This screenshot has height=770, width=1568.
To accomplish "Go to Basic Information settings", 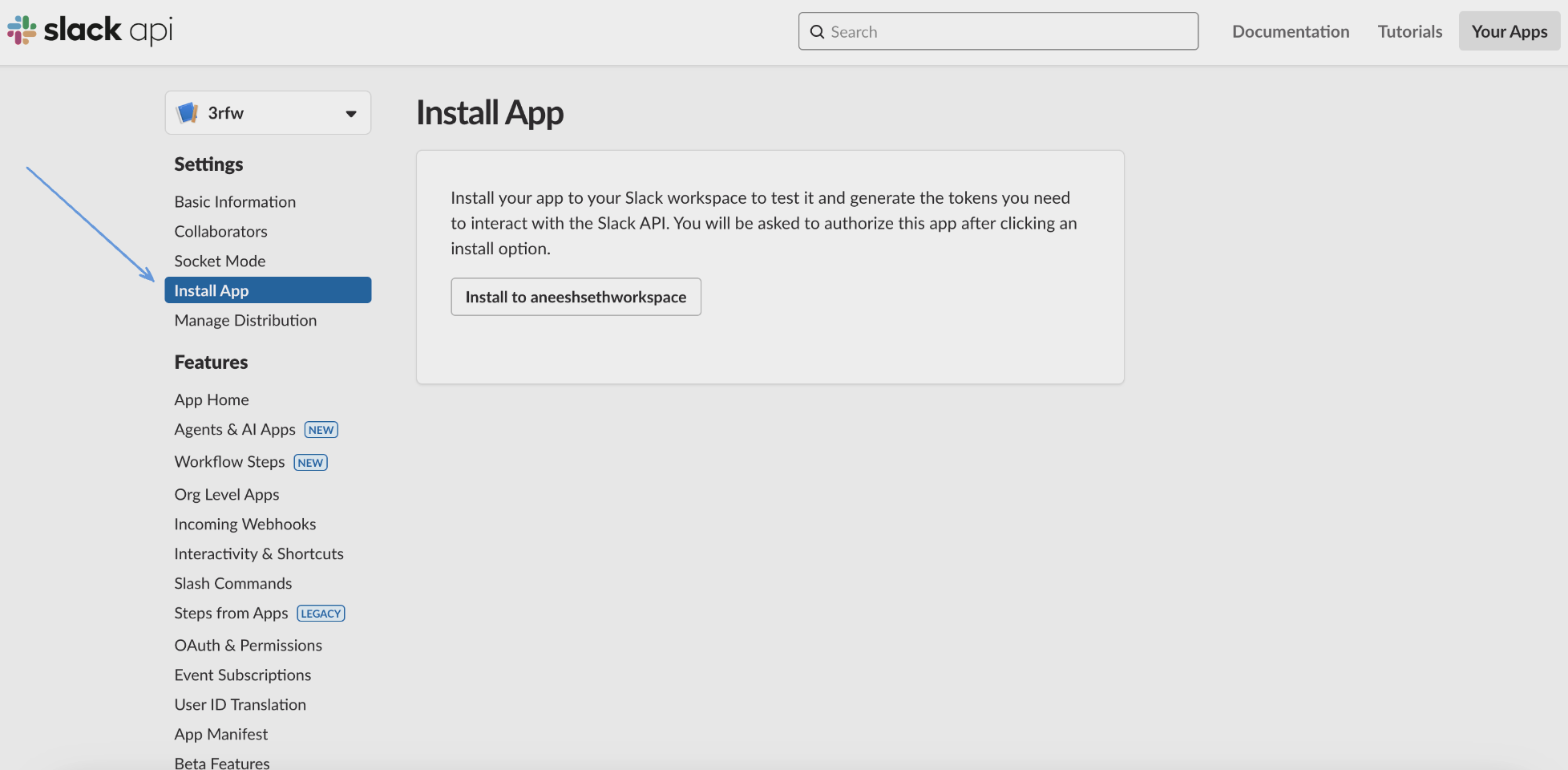I will 235,202.
